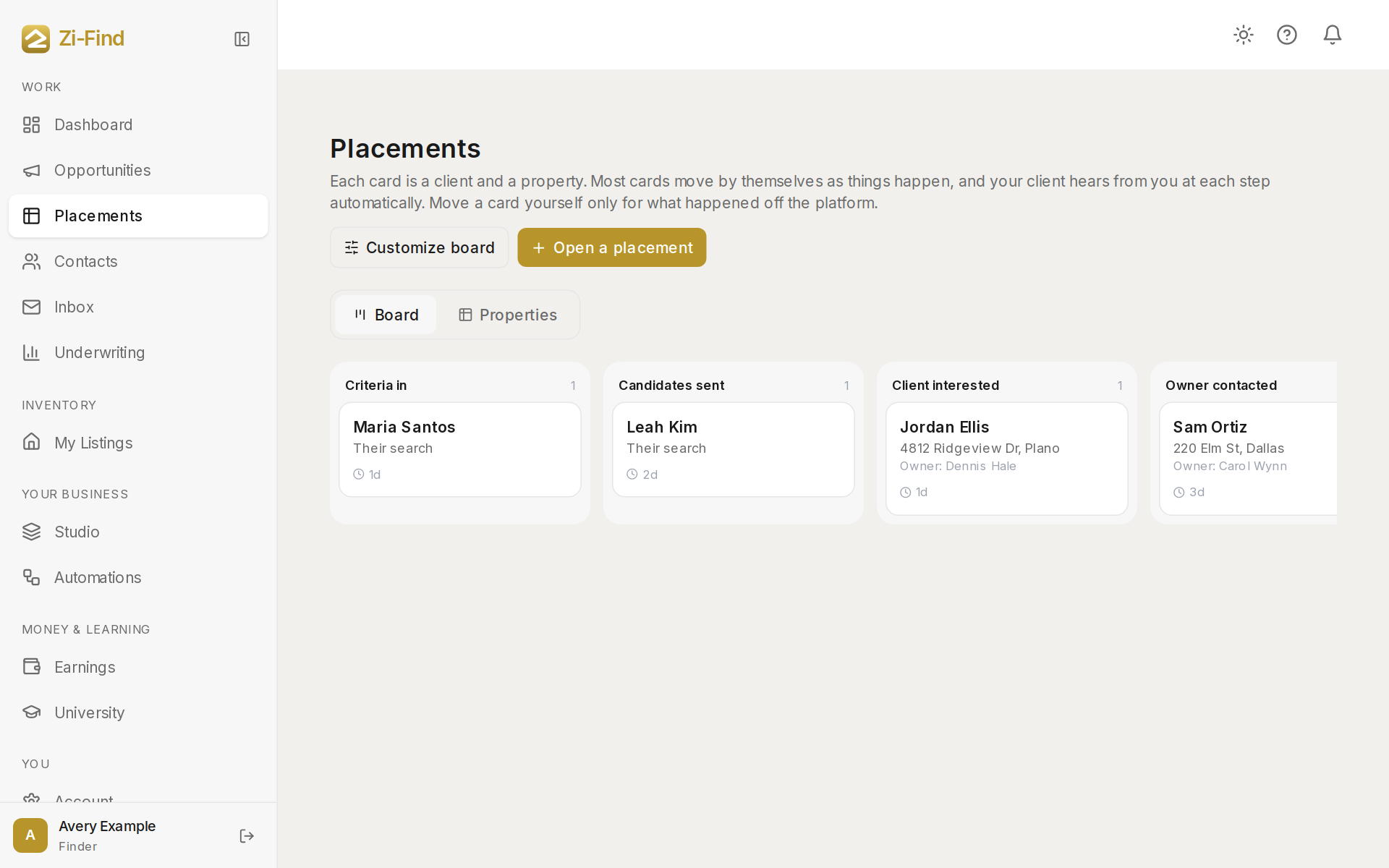Click Open a placement button
Screen dimensions: 1389x868
(612, 247)
